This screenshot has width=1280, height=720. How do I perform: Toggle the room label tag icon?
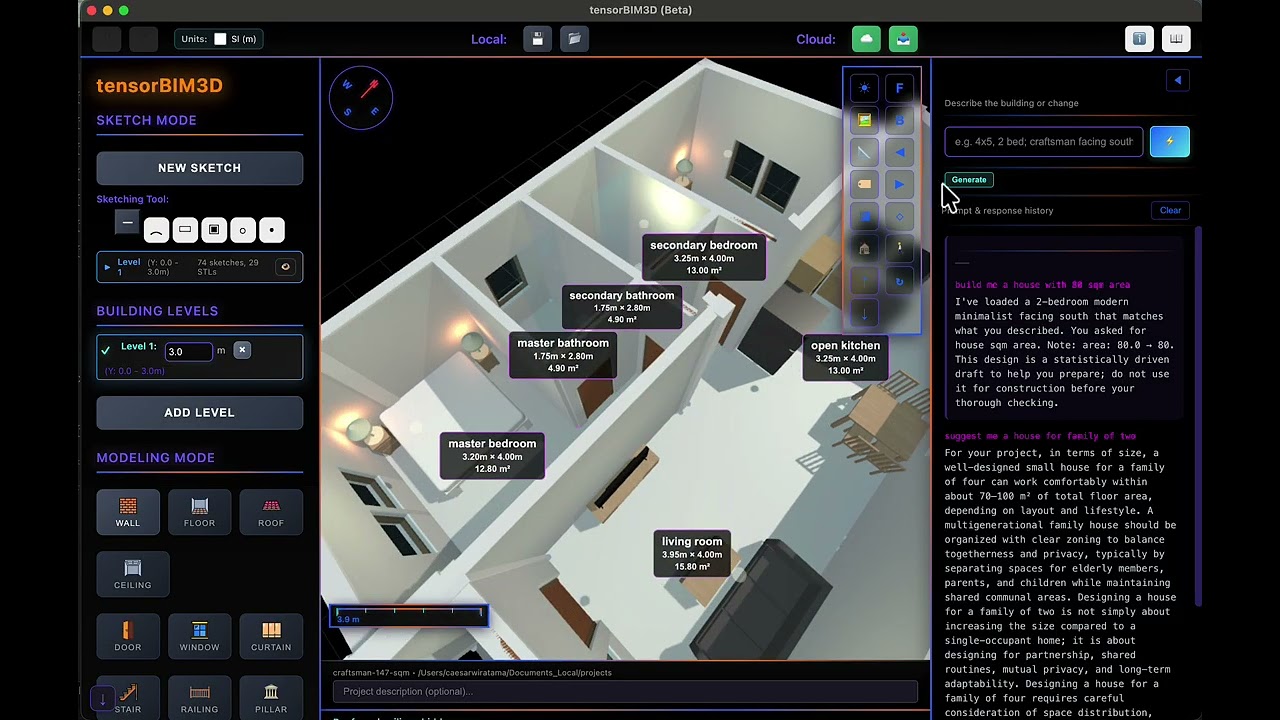pyautogui.click(x=865, y=184)
